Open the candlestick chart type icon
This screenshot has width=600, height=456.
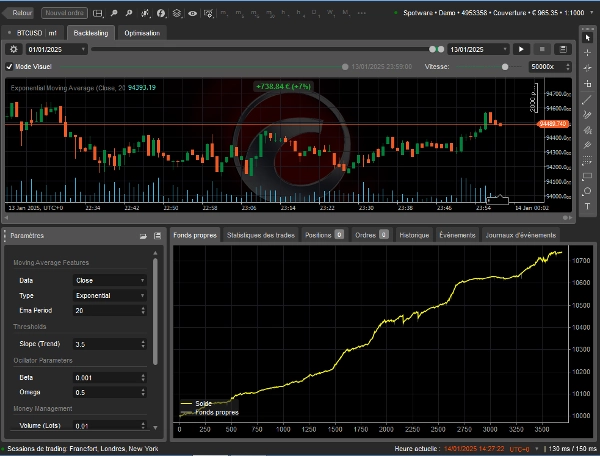(145, 13)
